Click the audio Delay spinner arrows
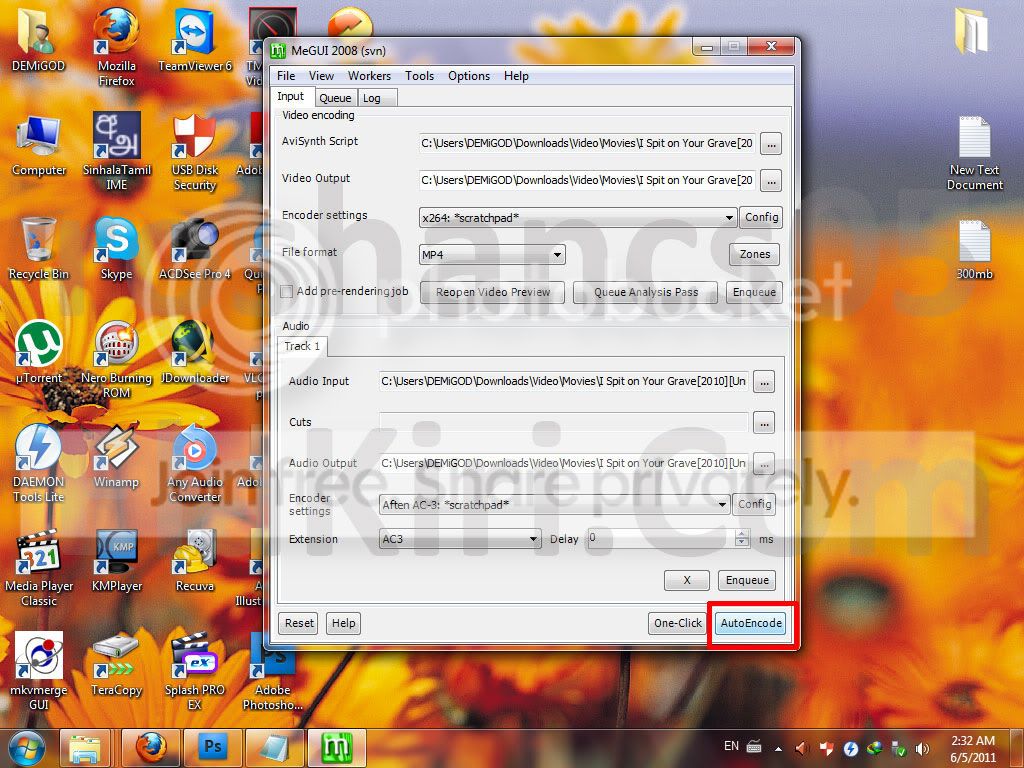This screenshot has height=768, width=1024. pyautogui.click(x=742, y=539)
